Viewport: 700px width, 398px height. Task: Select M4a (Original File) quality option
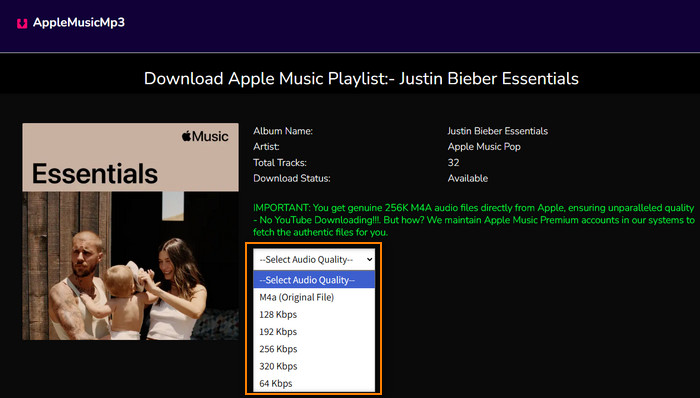point(314,297)
